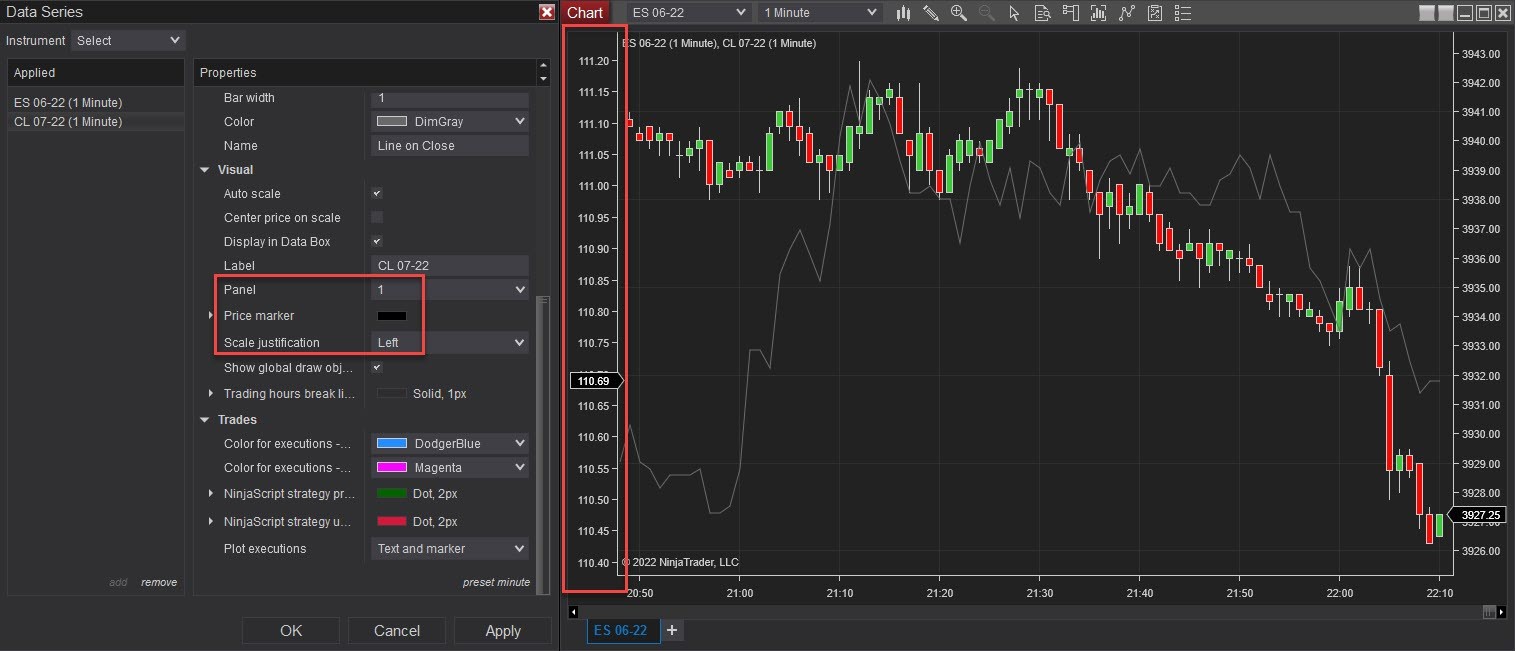Collapse the Visual section
Screen dimensions: 1515x651
[204, 170]
